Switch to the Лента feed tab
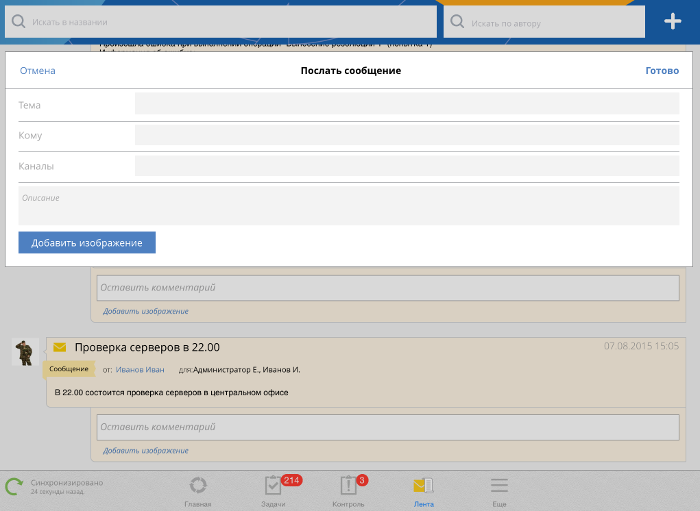The height and width of the screenshot is (511, 700). tap(423, 486)
